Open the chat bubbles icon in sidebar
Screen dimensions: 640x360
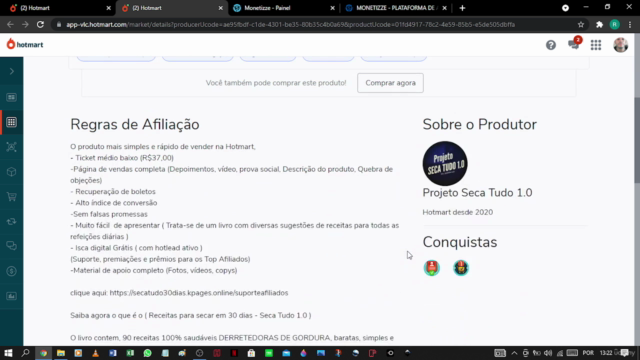pos(11,246)
